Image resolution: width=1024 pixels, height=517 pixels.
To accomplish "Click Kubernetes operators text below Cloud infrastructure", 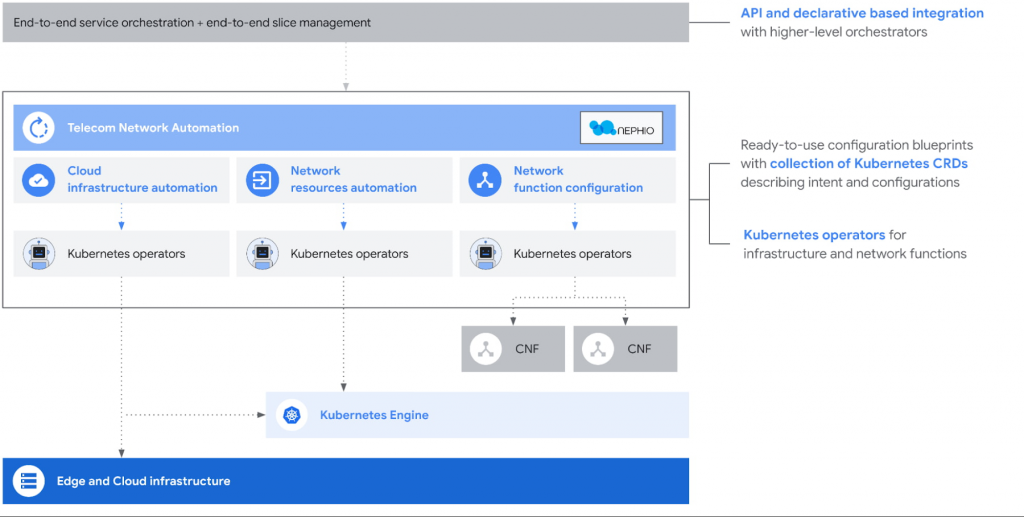I will 126,254.
